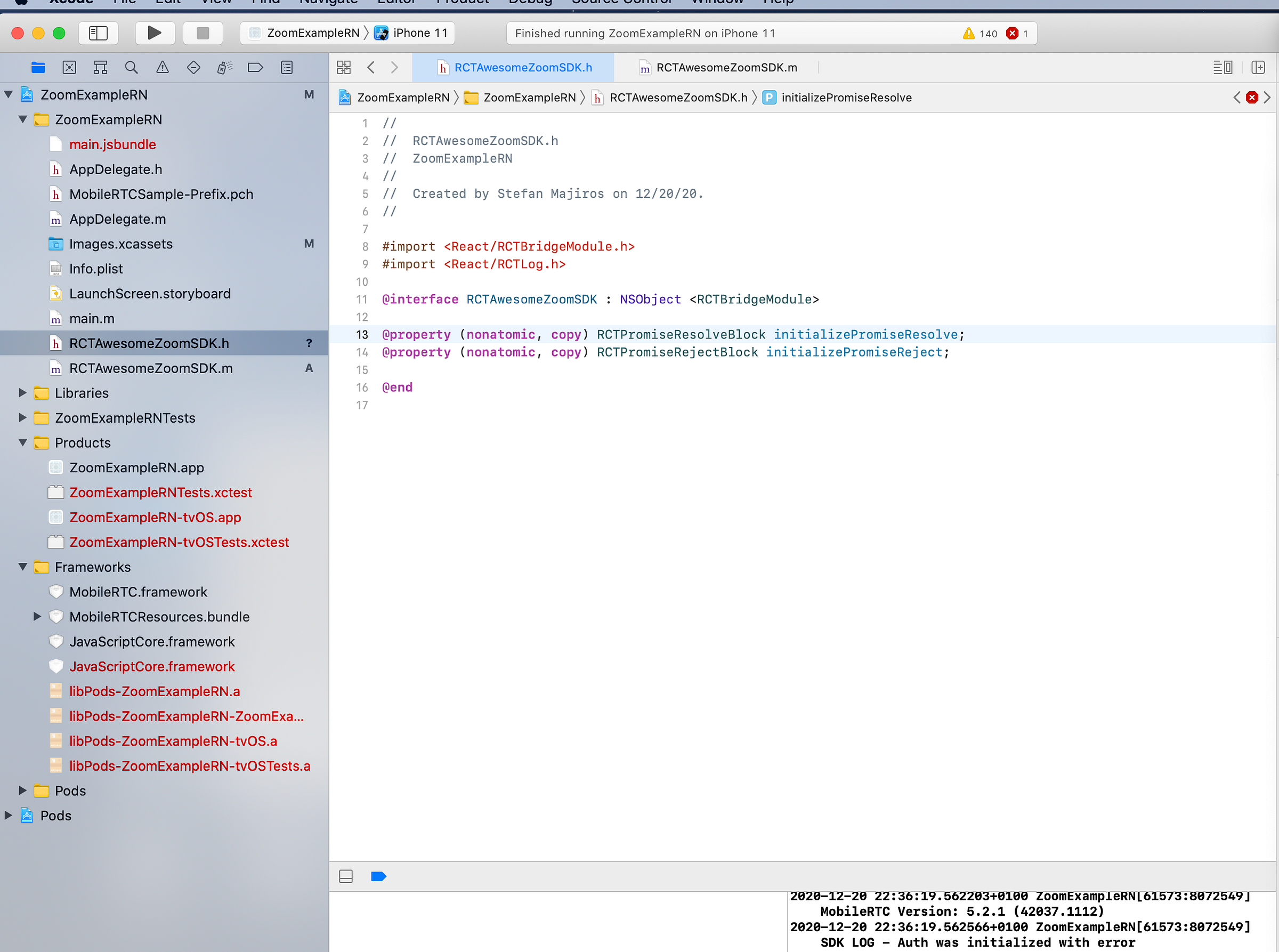The width and height of the screenshot is (1279, 952).
Task: Open the Report navigator icon
Action: tap(286, 67)
